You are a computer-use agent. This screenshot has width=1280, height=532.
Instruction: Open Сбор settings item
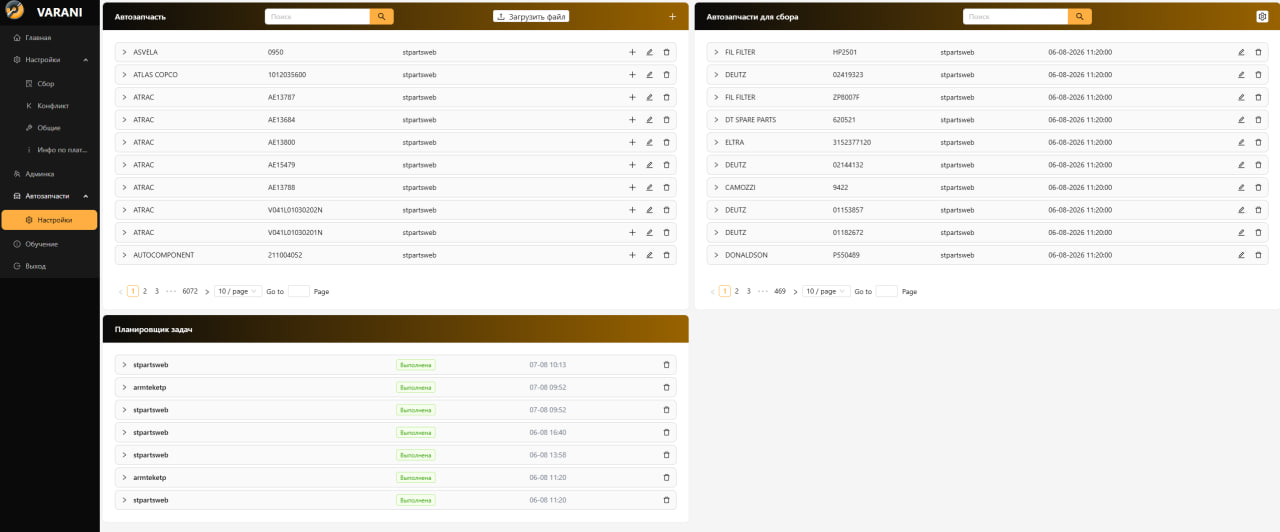pos(50,83)
